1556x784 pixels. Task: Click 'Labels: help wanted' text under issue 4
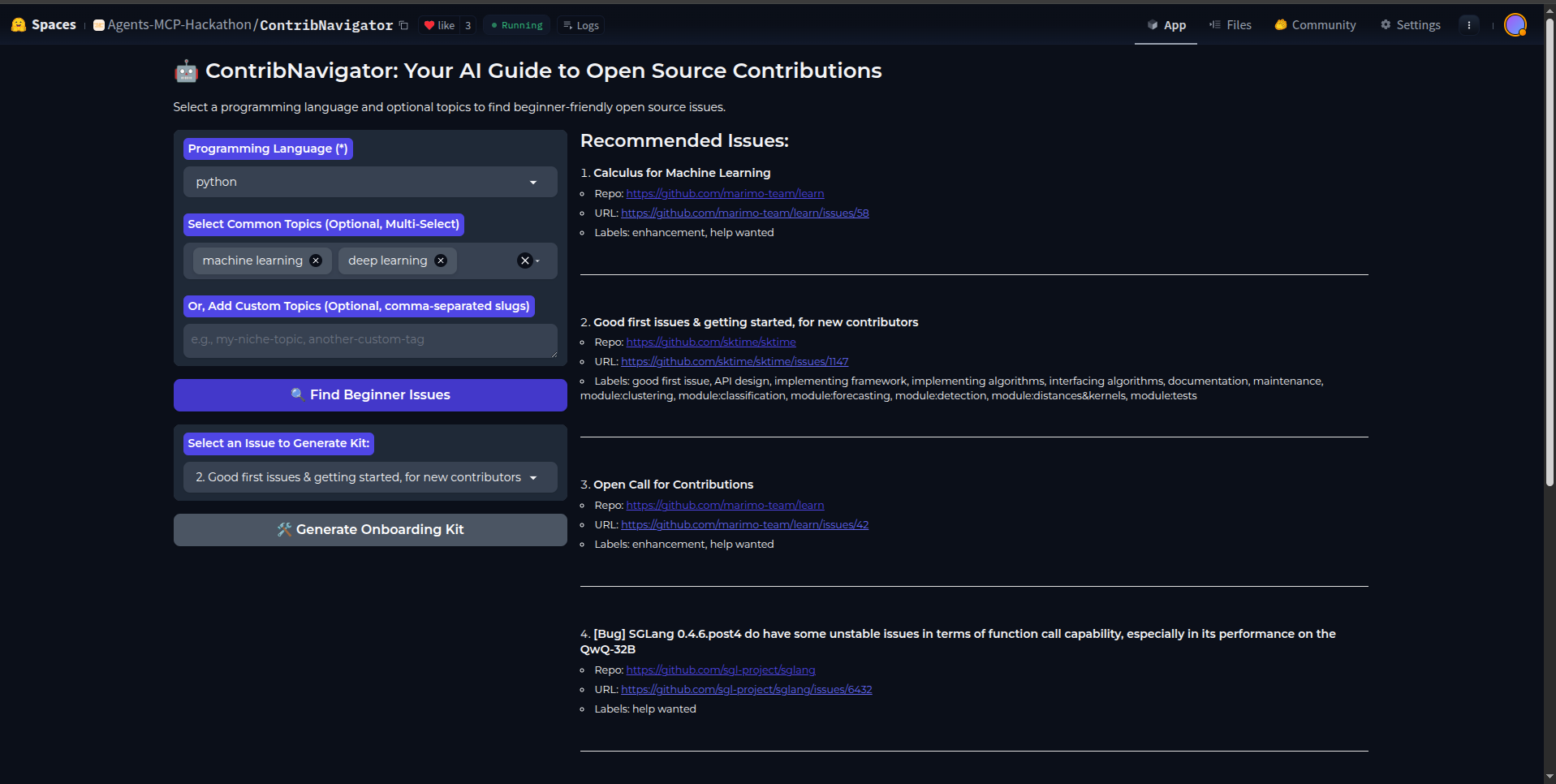(645, 709)
